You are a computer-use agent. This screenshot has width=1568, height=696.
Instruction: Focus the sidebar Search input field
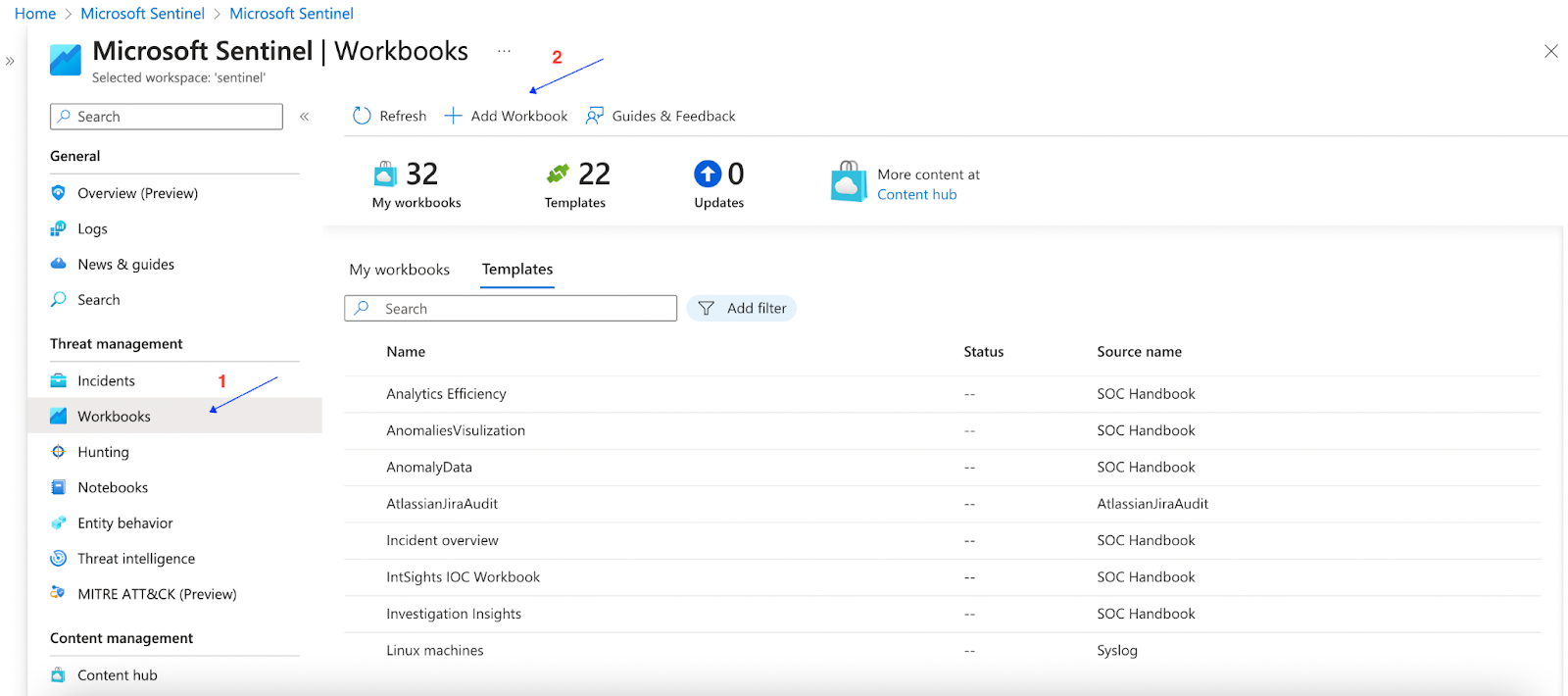167,117
